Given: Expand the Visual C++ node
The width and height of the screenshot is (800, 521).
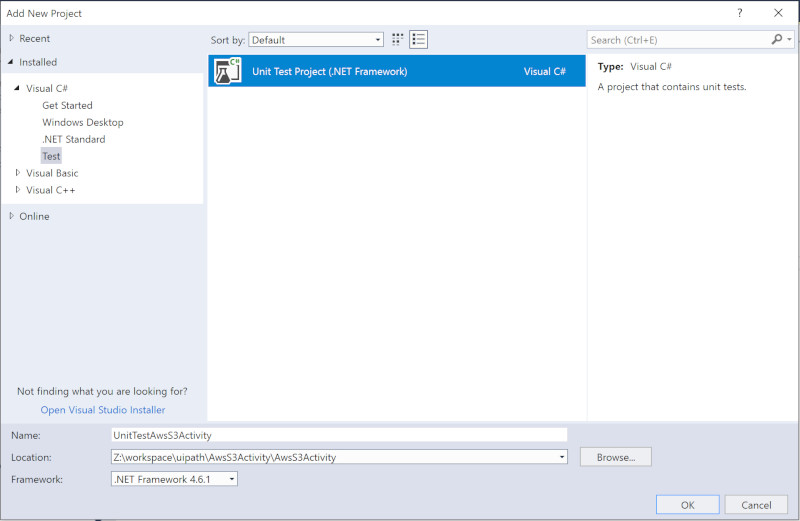Looking at the screenshot, I should pyautogui.click(x=18, y=190).
